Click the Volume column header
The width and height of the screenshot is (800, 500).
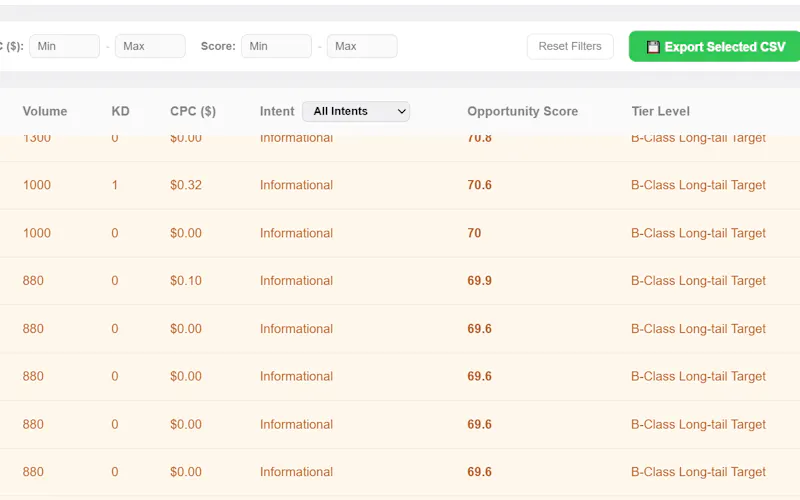45,111
